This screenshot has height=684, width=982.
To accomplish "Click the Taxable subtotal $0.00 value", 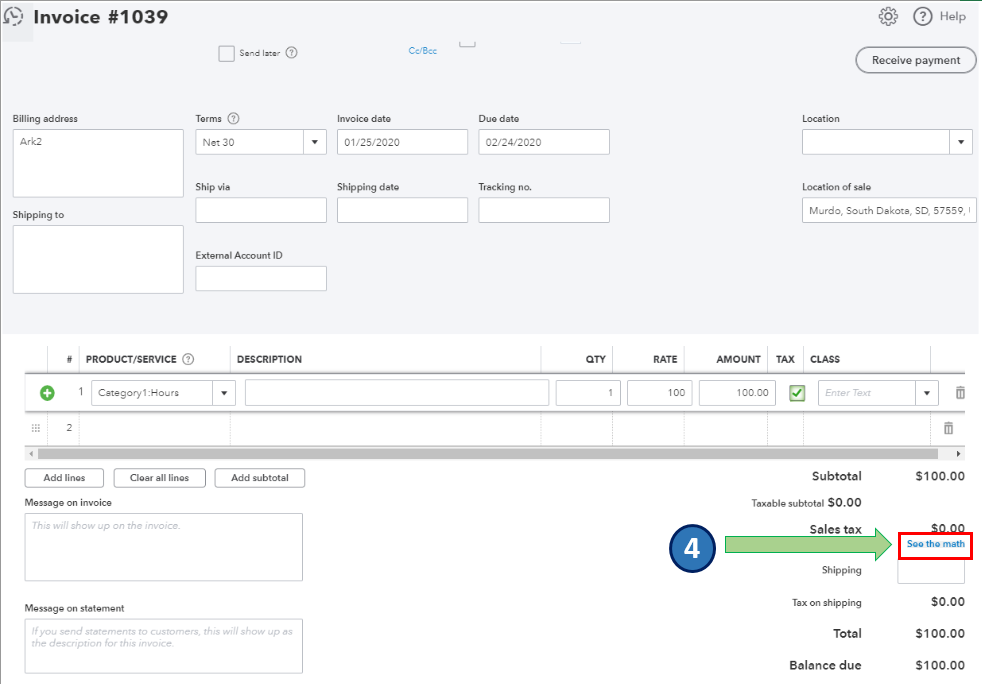I will click(844, 502).
